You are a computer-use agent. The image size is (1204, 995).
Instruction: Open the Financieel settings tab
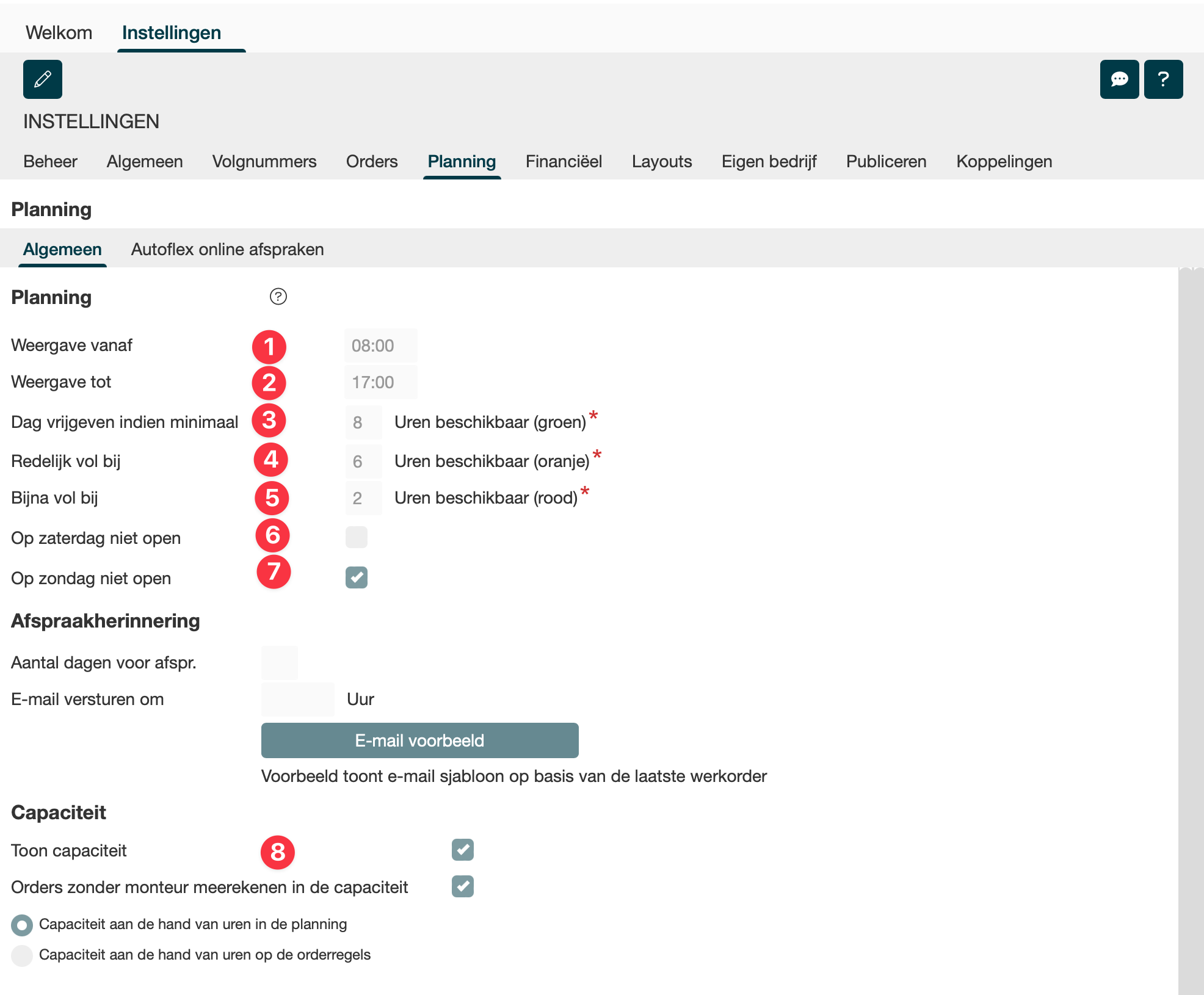(x=564, y=162)
